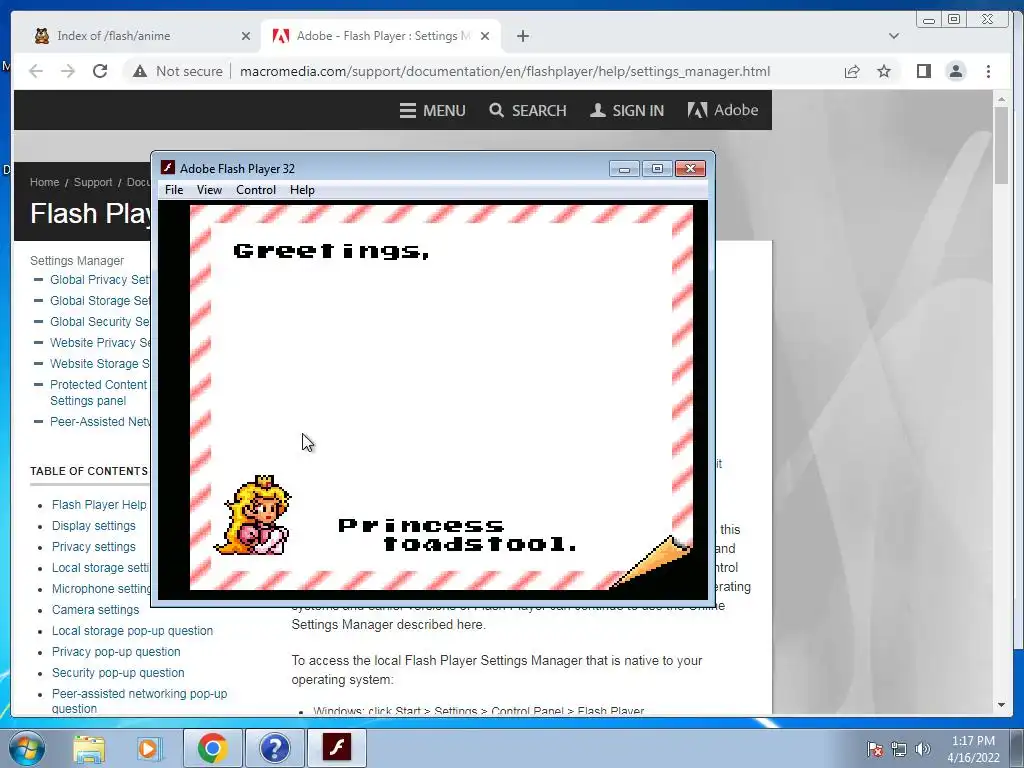
Task: Open the View menu in Flash Player
Action: (209, 190)
